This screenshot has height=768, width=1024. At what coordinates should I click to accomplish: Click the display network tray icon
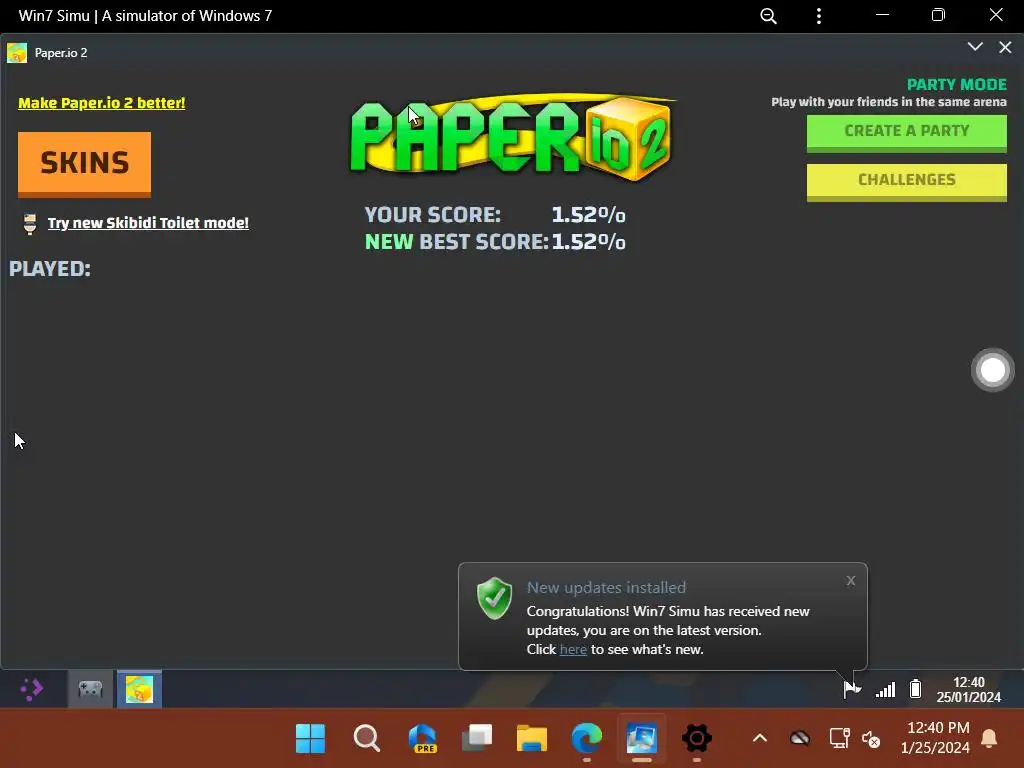(839, 739)
